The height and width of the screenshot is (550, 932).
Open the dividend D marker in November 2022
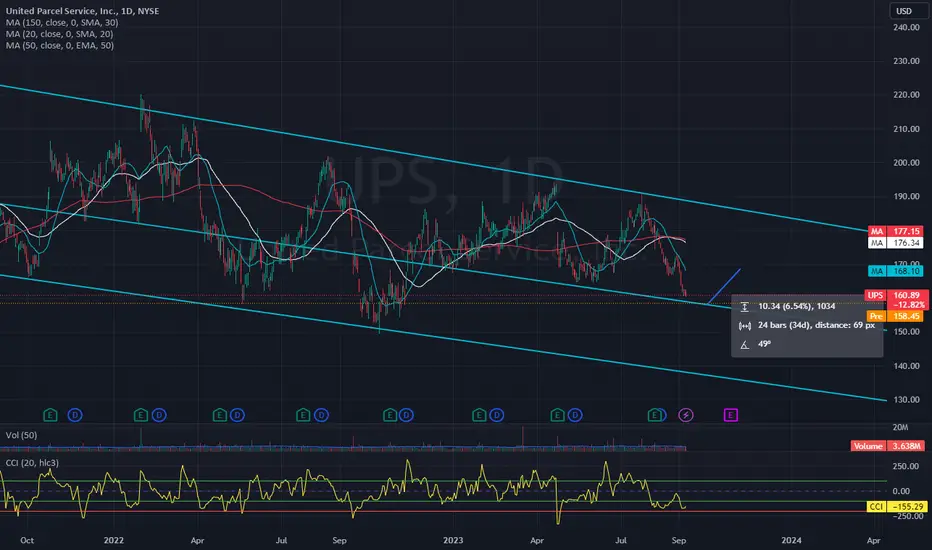point(406,415)
